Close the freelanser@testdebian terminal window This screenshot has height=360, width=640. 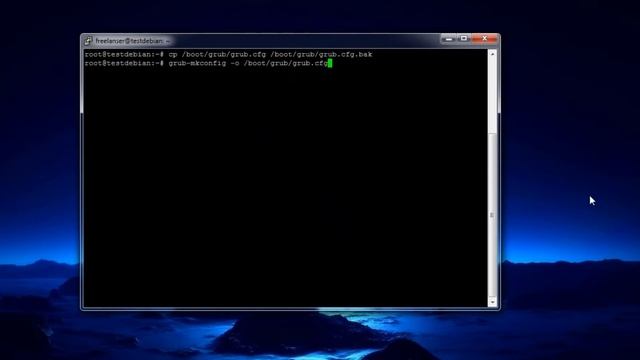click(x=484, y=39)
